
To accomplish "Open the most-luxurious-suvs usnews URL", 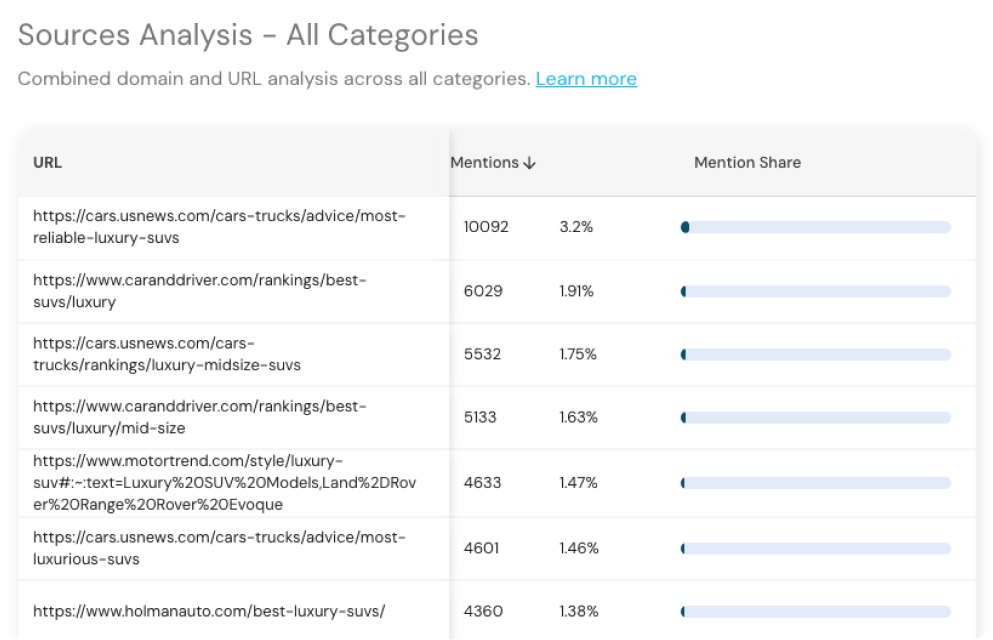I will point(218,547).
